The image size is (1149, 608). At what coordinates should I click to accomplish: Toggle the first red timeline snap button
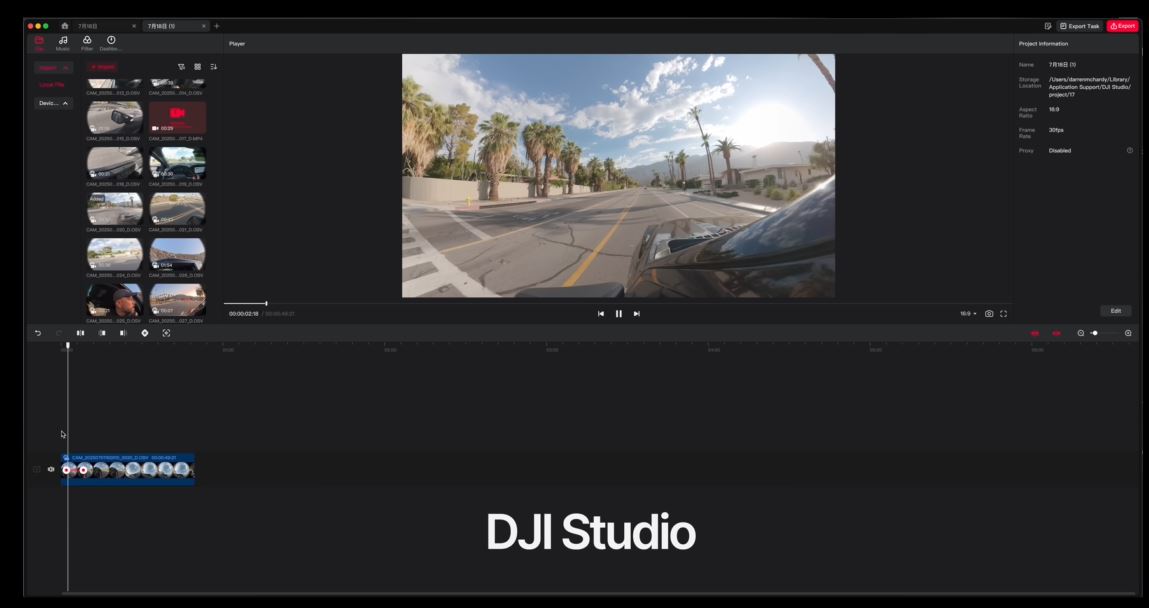pos(1035,333)
